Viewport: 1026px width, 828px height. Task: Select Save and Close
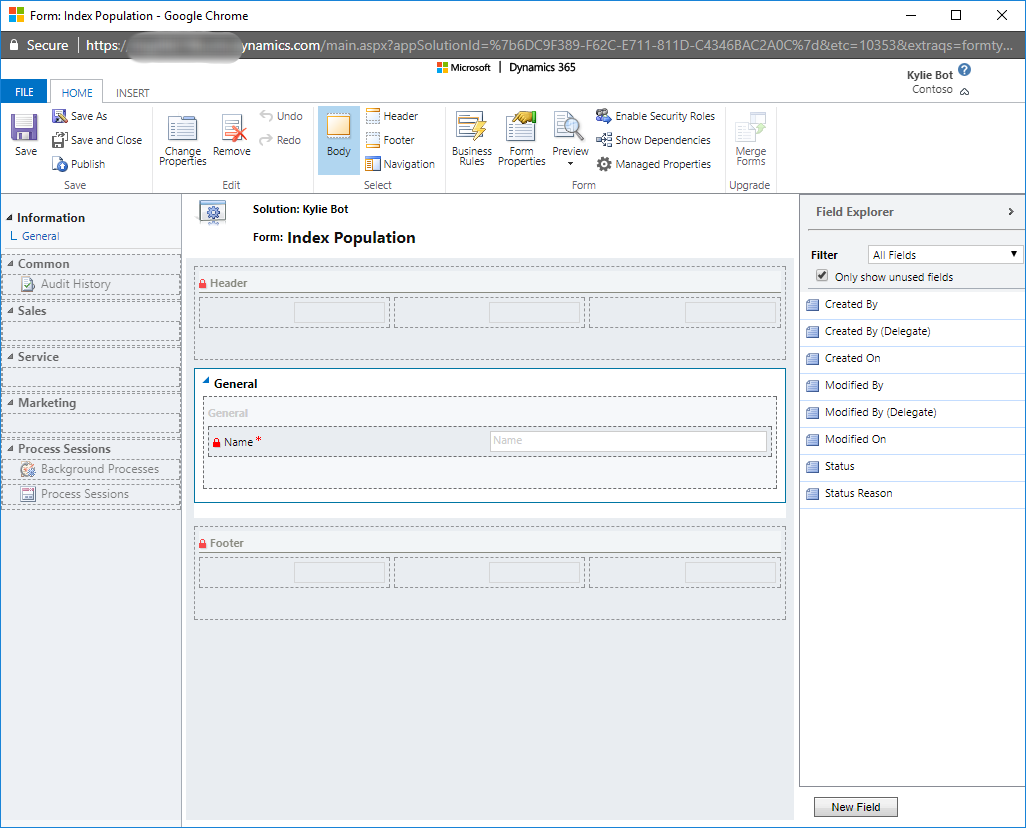97,140
